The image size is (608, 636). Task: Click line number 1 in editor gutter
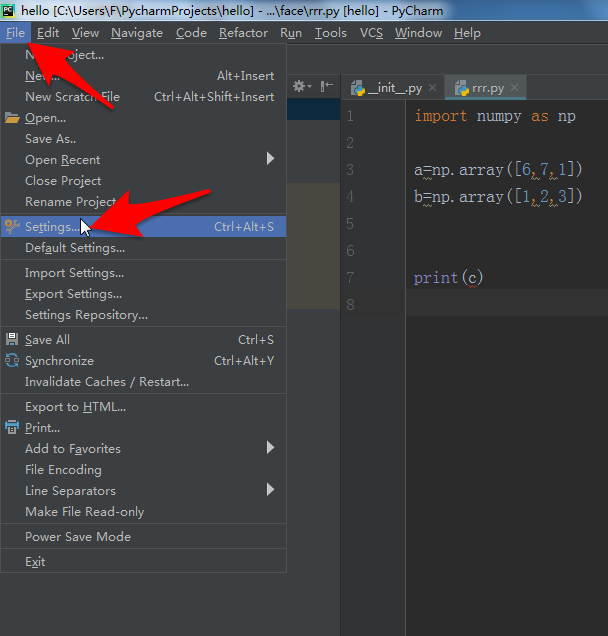[x=350, y=116]
